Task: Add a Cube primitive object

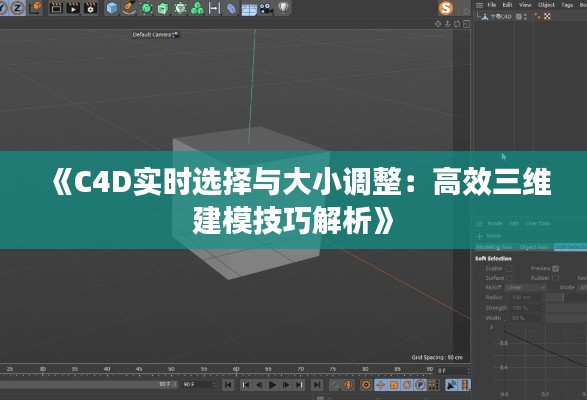Action: (x=112, y=8)
